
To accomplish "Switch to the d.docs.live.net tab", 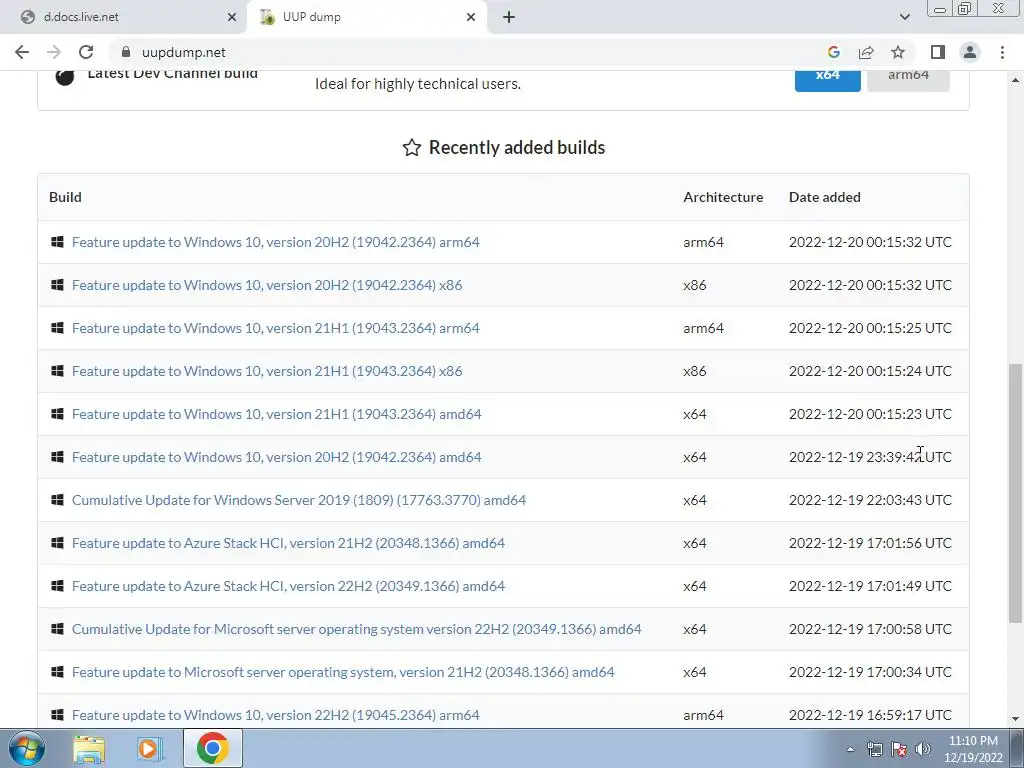I will pos(124,17).
